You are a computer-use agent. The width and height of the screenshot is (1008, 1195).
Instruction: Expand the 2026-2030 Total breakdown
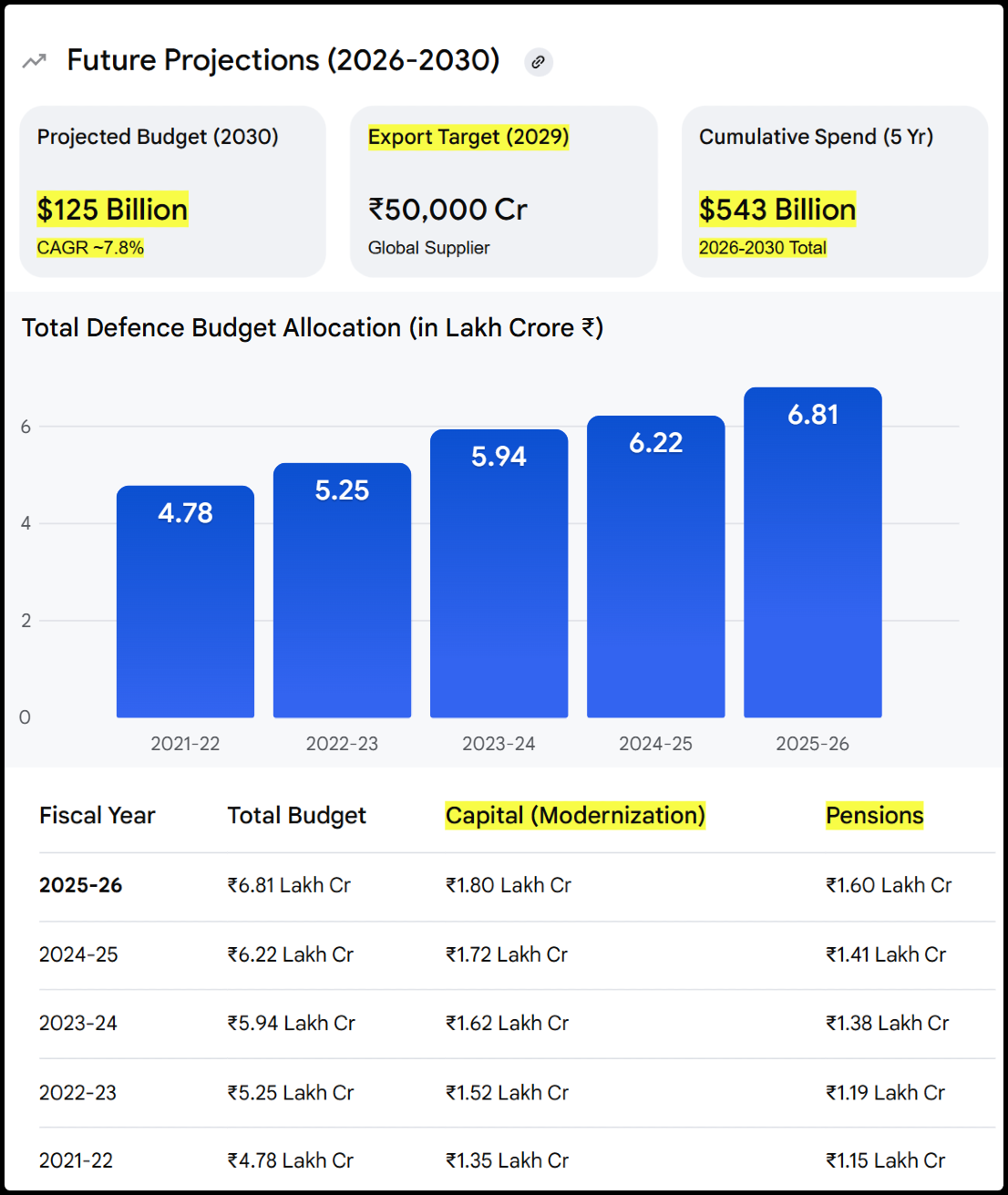click(762, 247)
